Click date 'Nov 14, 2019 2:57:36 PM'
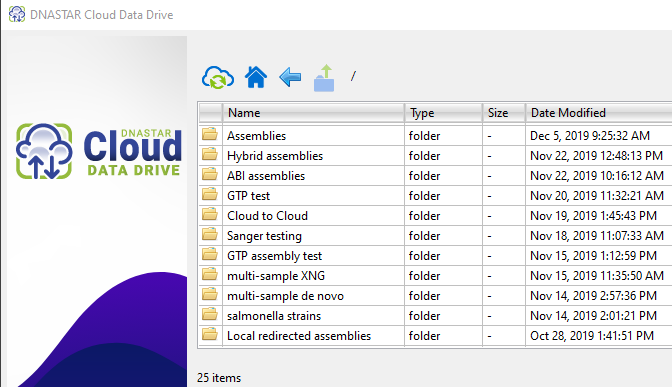Image resolution: width=672 pixels, height=387 pixels. pos(593,296)
